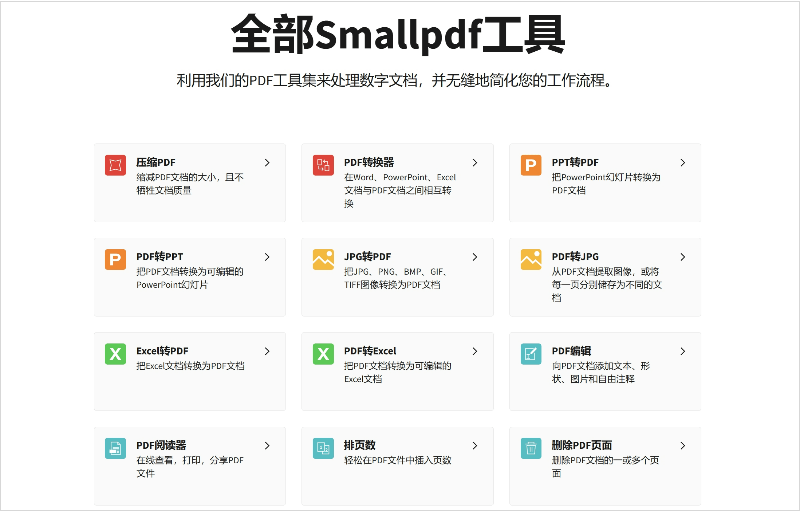Click the subtitle 利用我们的PDF工具集
Image resolution: width=800 pixels, height=511 pixels.
(x=395, y=80)
